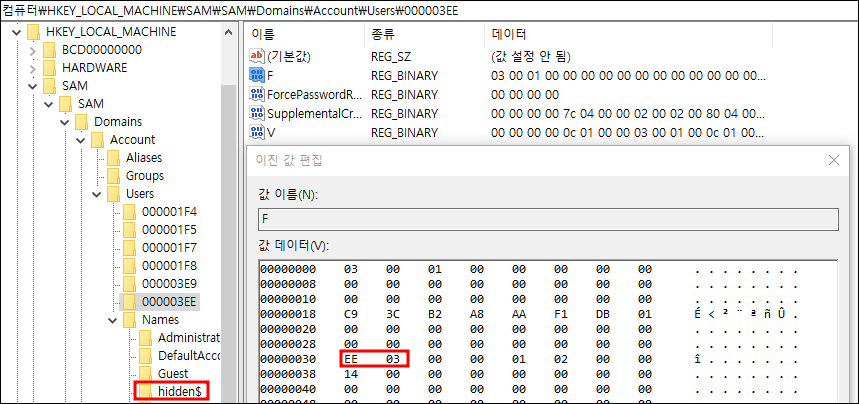Collapse the Users key branch

pyautogui.click(x=97, y=193)
